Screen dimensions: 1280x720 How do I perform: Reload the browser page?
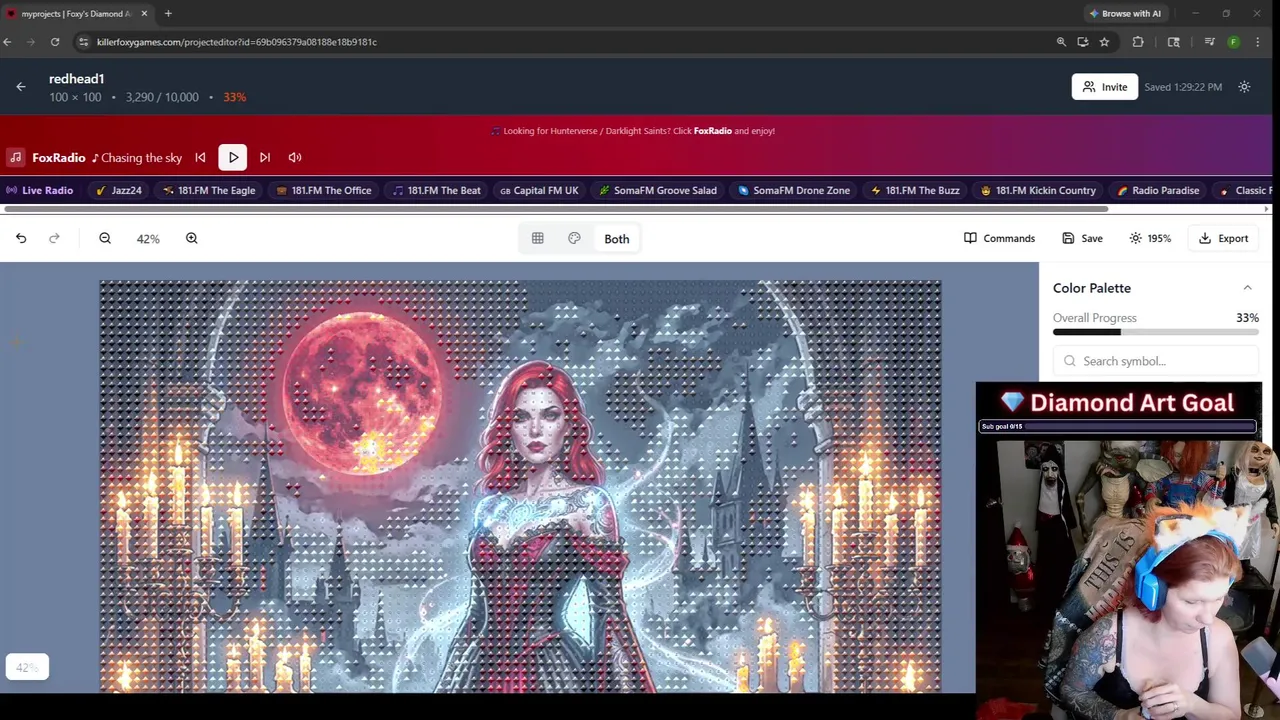point(55,42)
